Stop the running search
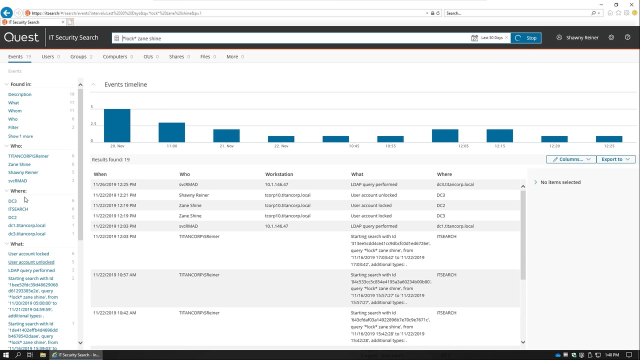The width and height of the screenshot is (640, 360). point(526,38)
